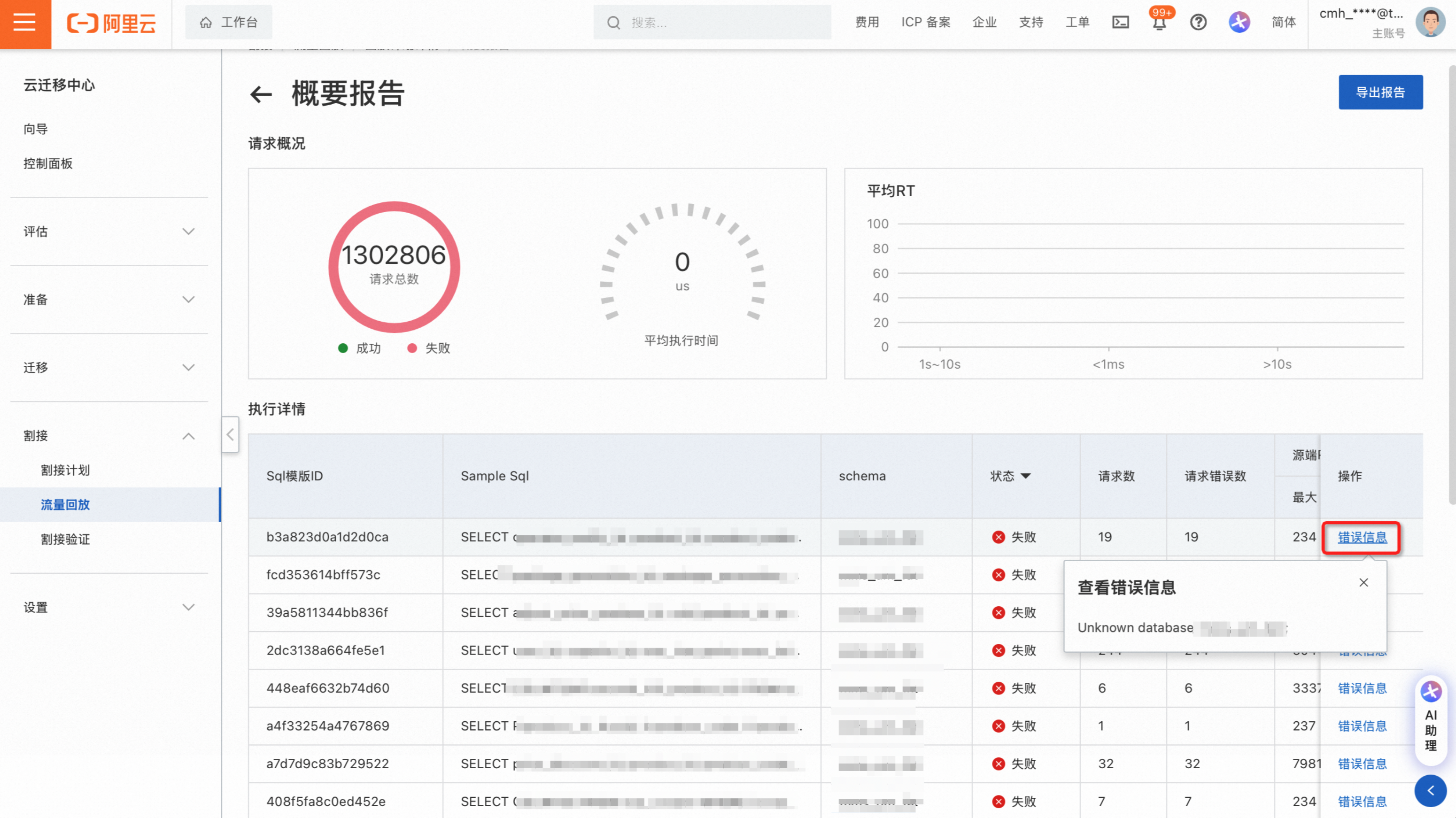Image resolution: width=1456 pixels, height=818 pixels.
Task: Collapse the 割接 sidebar section
Action: 109,436
